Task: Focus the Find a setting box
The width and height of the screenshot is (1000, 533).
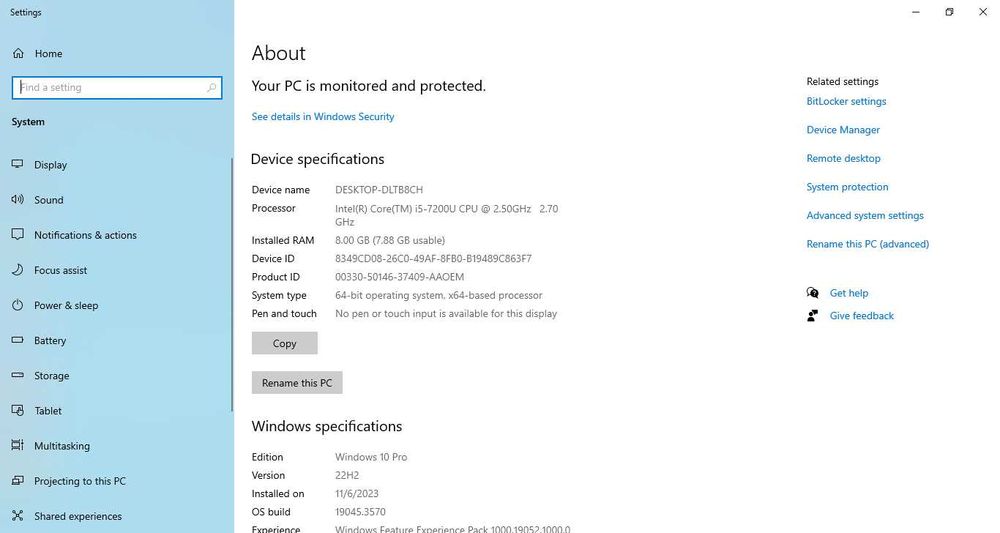Action: point(117,87)
